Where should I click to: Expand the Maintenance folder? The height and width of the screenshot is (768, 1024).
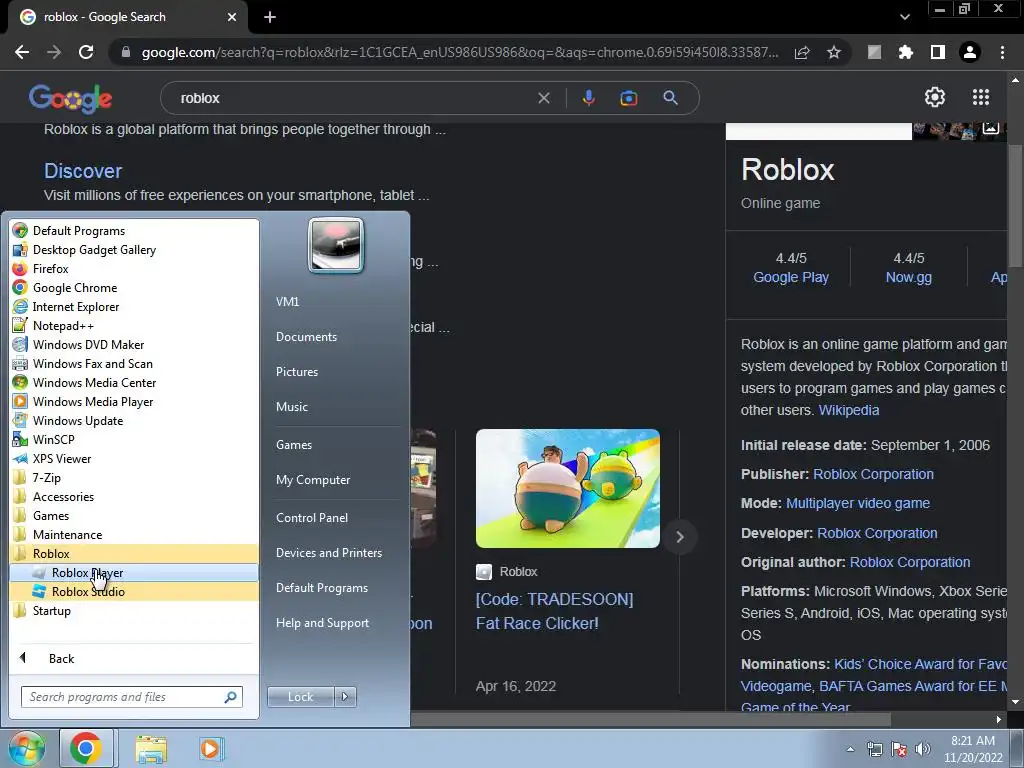134,534
